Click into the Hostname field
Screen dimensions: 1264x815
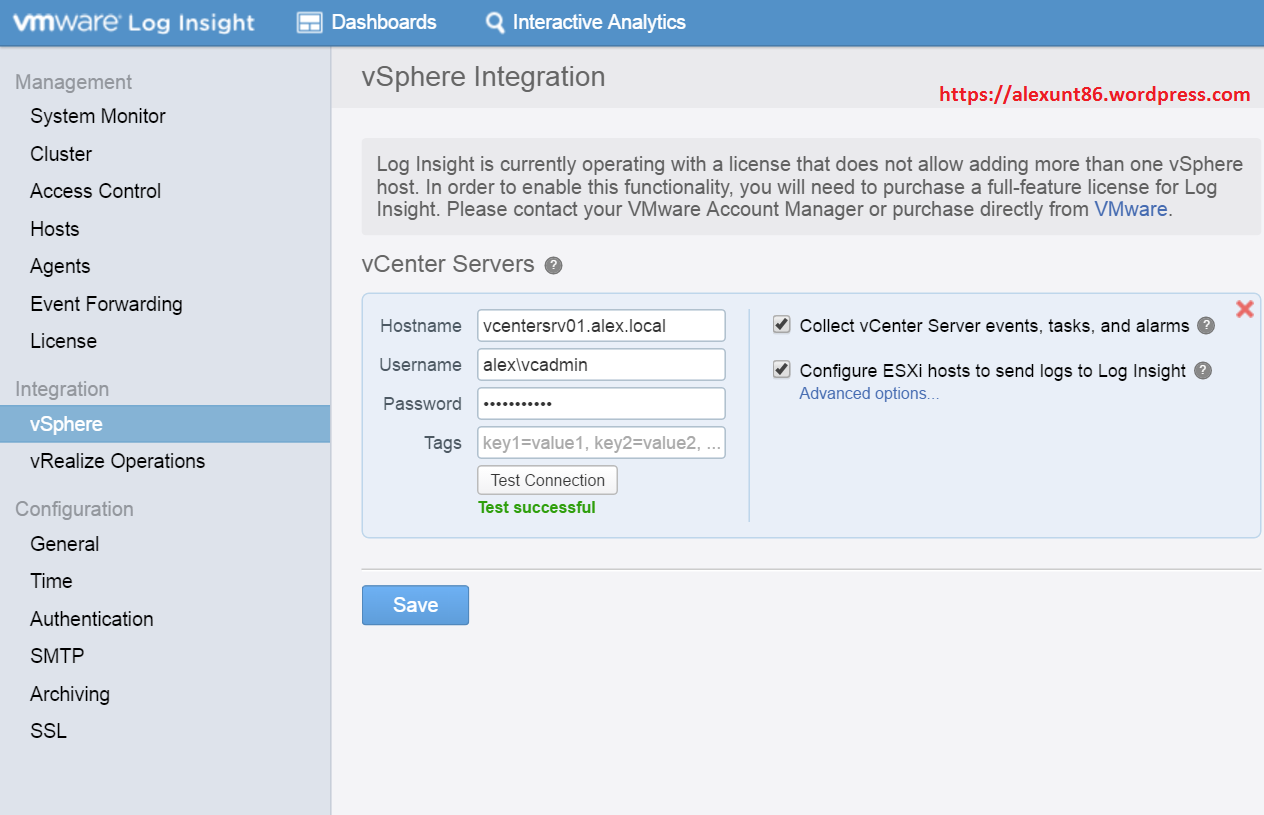[x=601, y=326]
